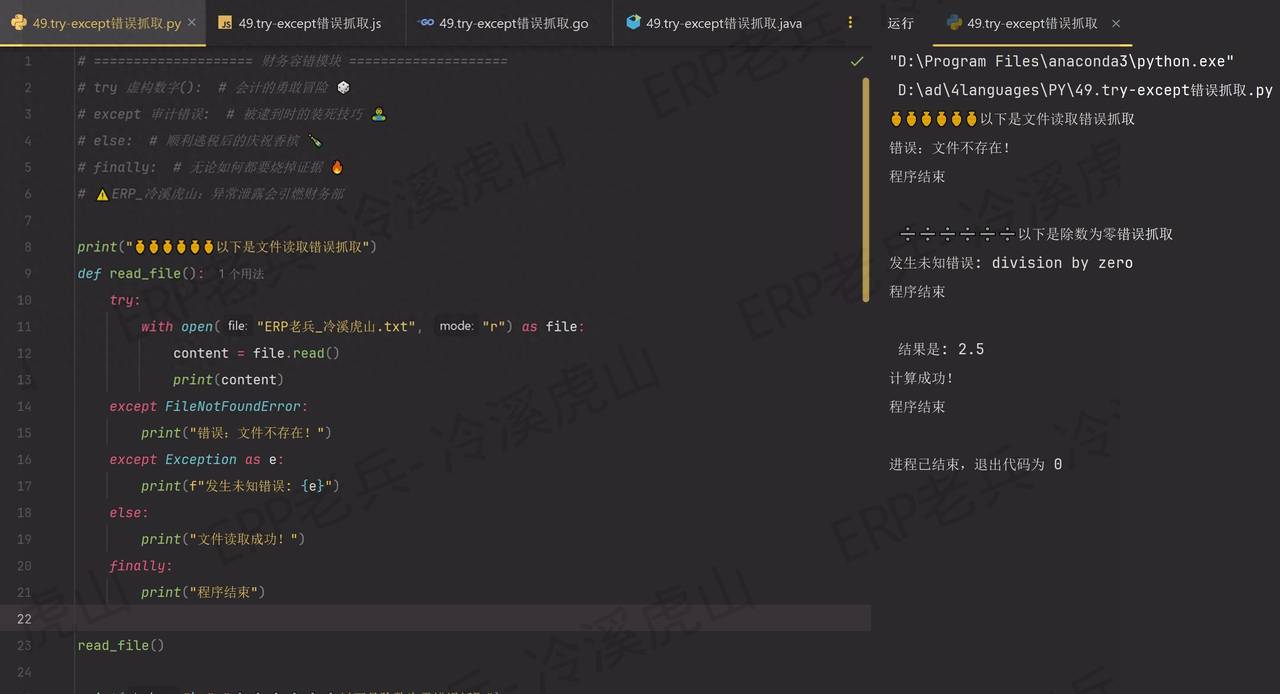This screenshot has width=1280, height=694.
Task: Click the JavaScript icon on the .js tab
Action: coord(226,22)
